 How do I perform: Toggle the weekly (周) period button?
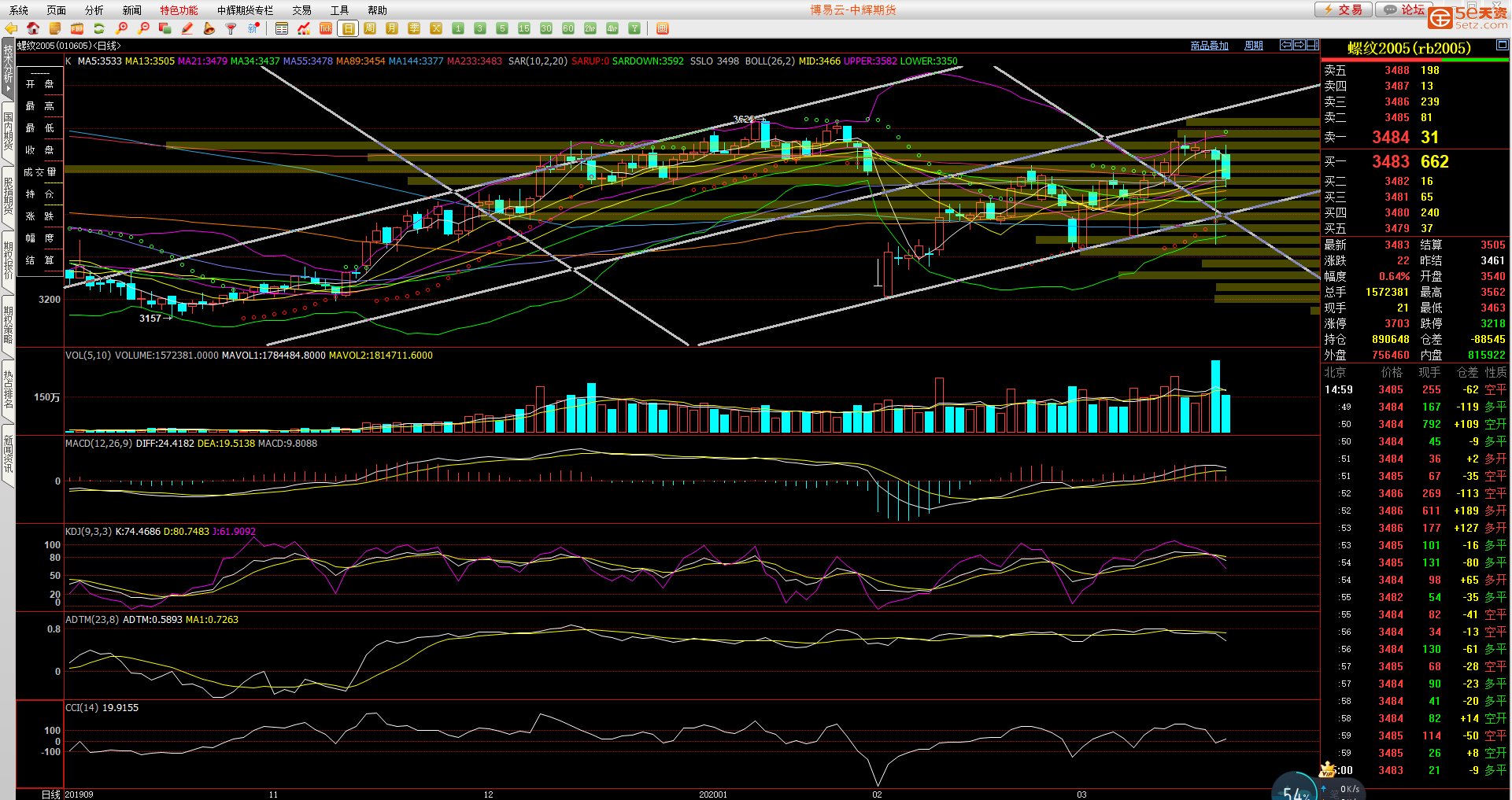pyautogui.click(x=370, y=28)
